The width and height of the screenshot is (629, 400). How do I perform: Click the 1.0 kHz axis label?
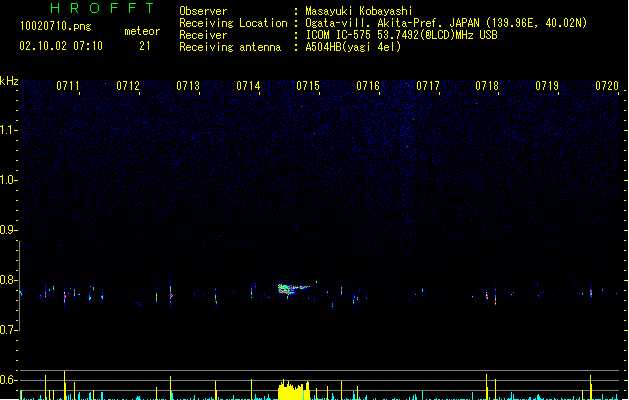[8, 180]
